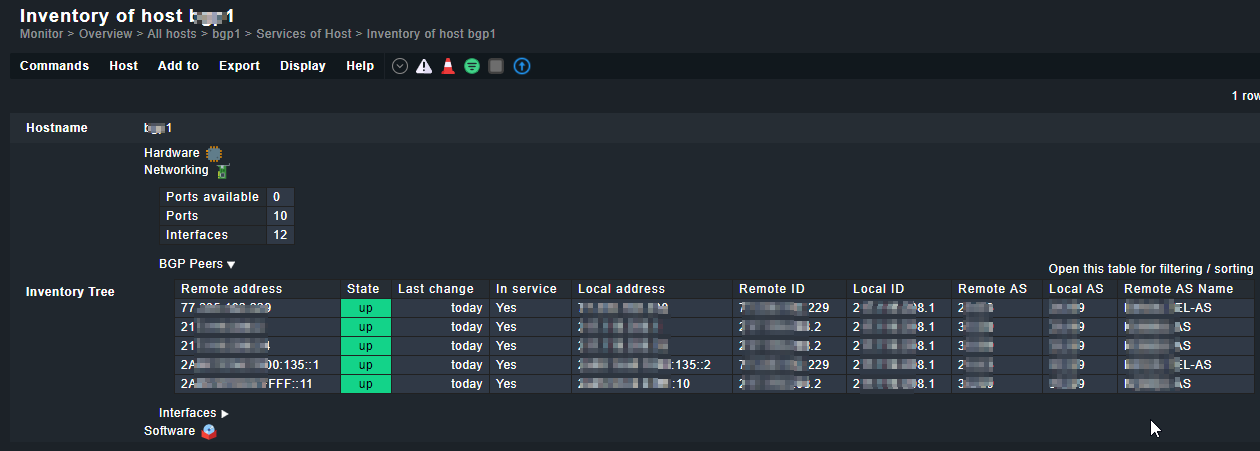The image size is (1260, 451).
Task: Go to Overview in breadcrumb
Action: (105, 34)
